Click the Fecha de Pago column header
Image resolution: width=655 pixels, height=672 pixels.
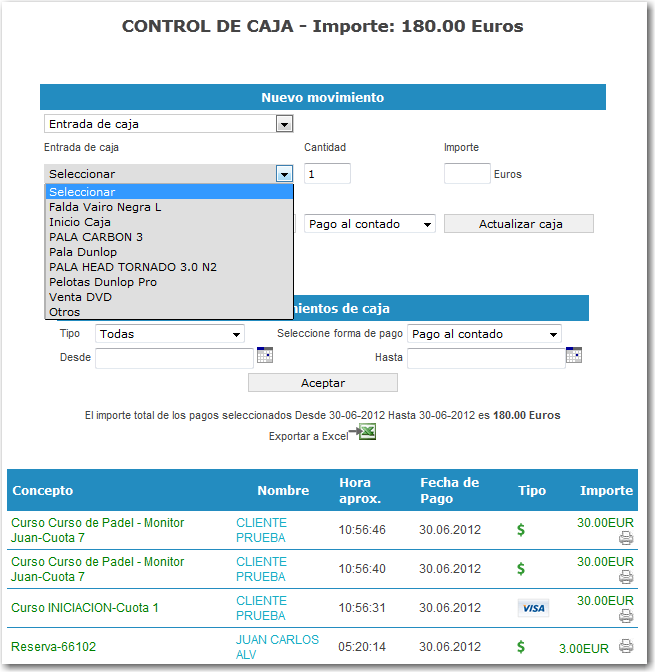[450, 490]
